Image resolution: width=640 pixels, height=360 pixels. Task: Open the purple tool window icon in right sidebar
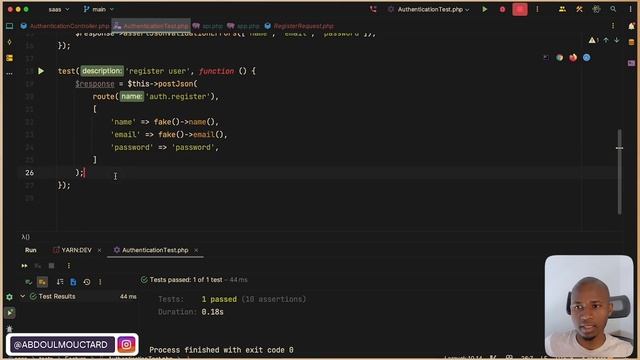[631, 63]
